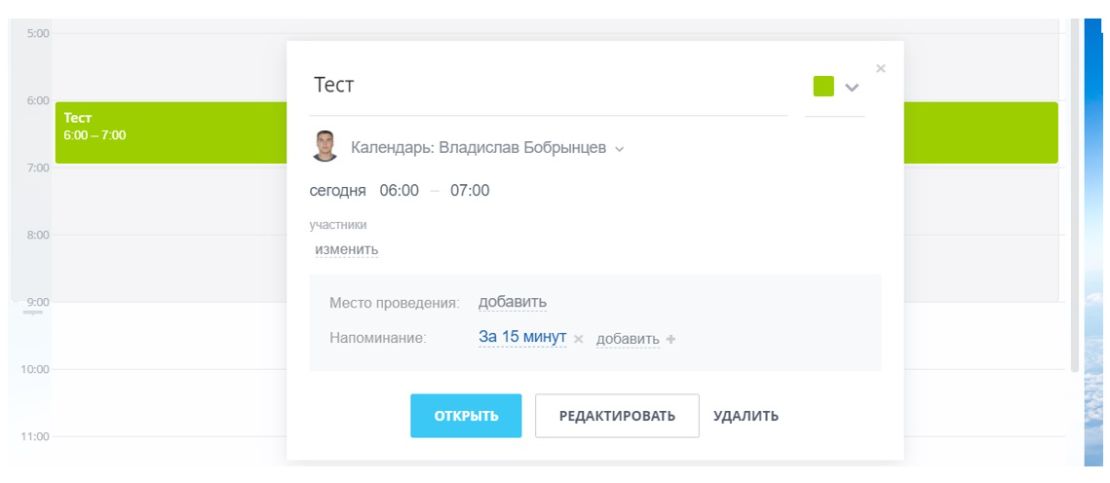1110x483 pixels.
Task: Remove the За 15 минут reminder
Action: tap(579, 339)
